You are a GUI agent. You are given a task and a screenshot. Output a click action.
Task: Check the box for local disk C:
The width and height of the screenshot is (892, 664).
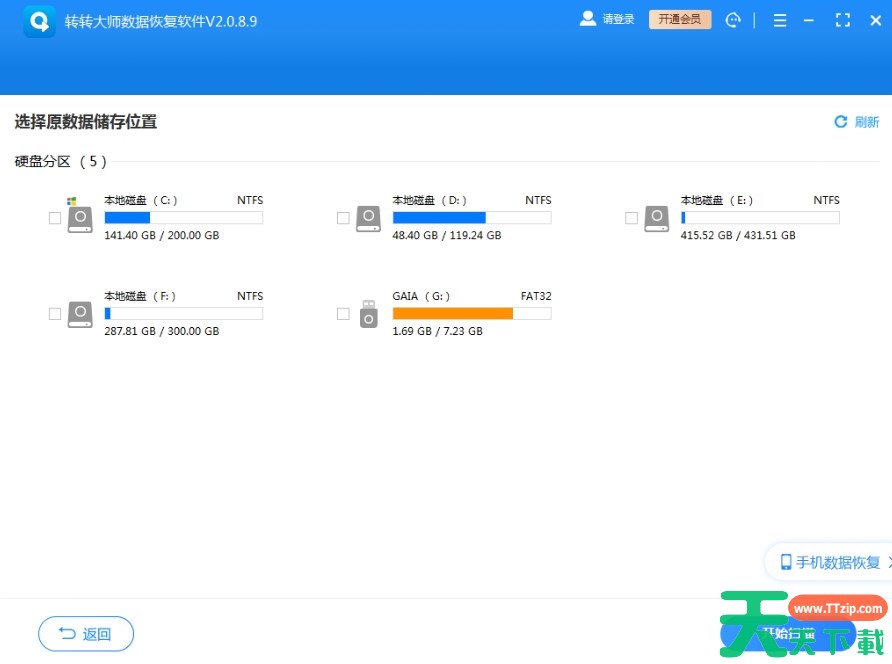click(55, 218)
